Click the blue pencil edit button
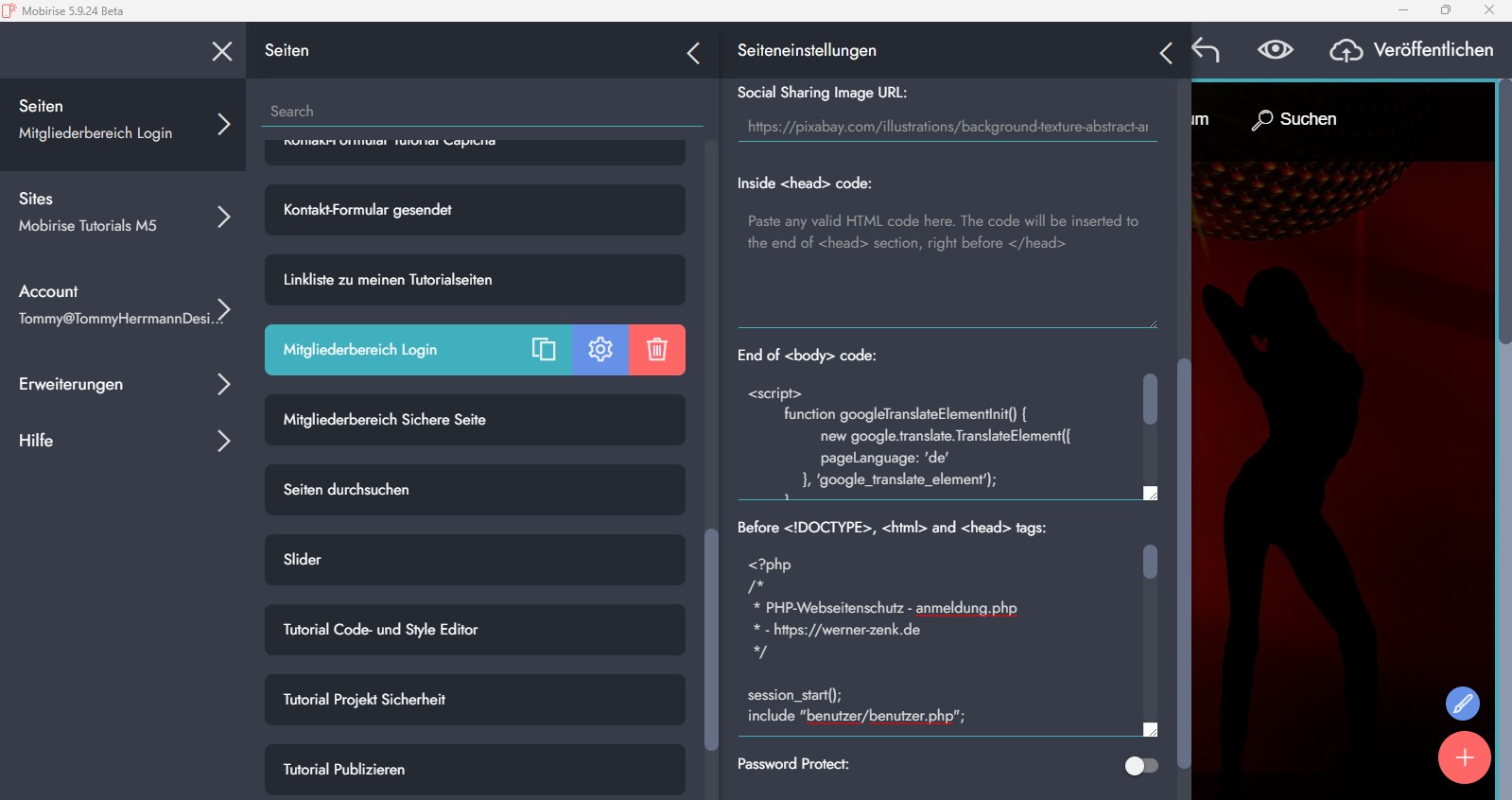The height and width of the screenshot is (800, 1512). [1462, 704]
